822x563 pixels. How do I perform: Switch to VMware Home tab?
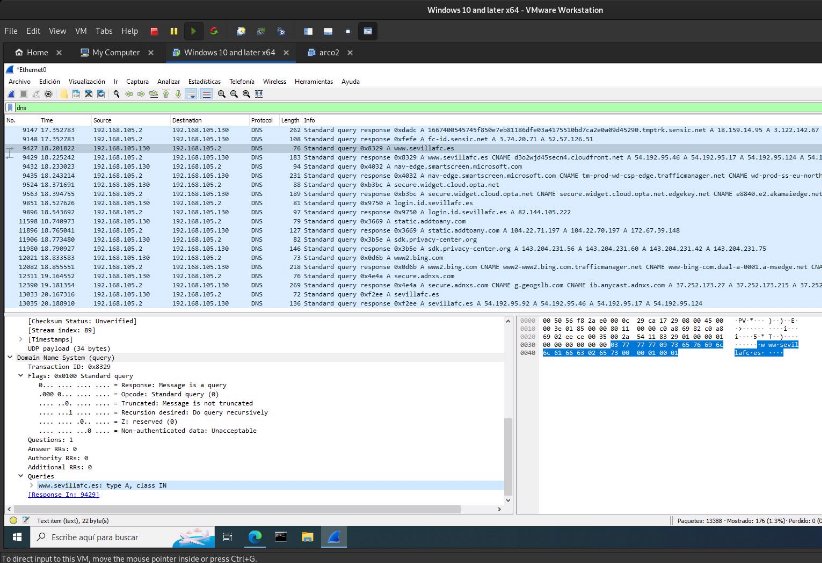[37, 52]
